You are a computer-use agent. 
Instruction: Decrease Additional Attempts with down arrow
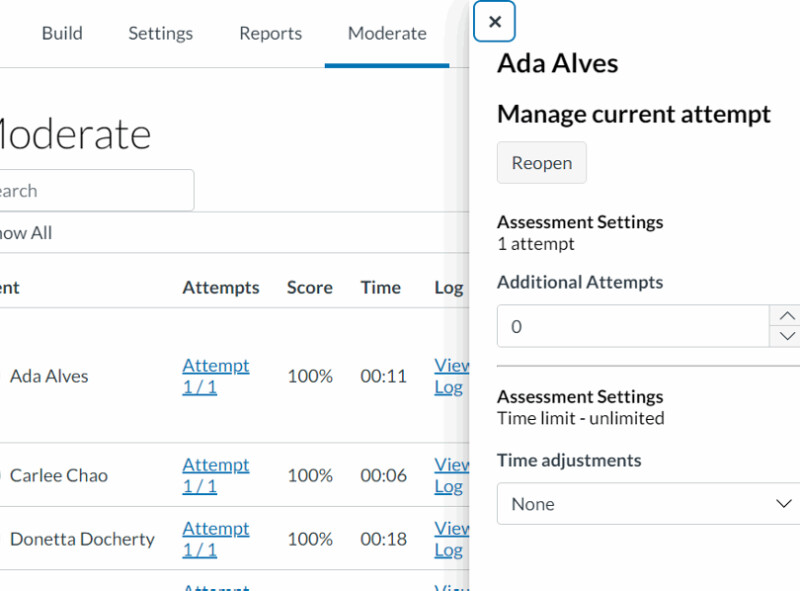785,337
